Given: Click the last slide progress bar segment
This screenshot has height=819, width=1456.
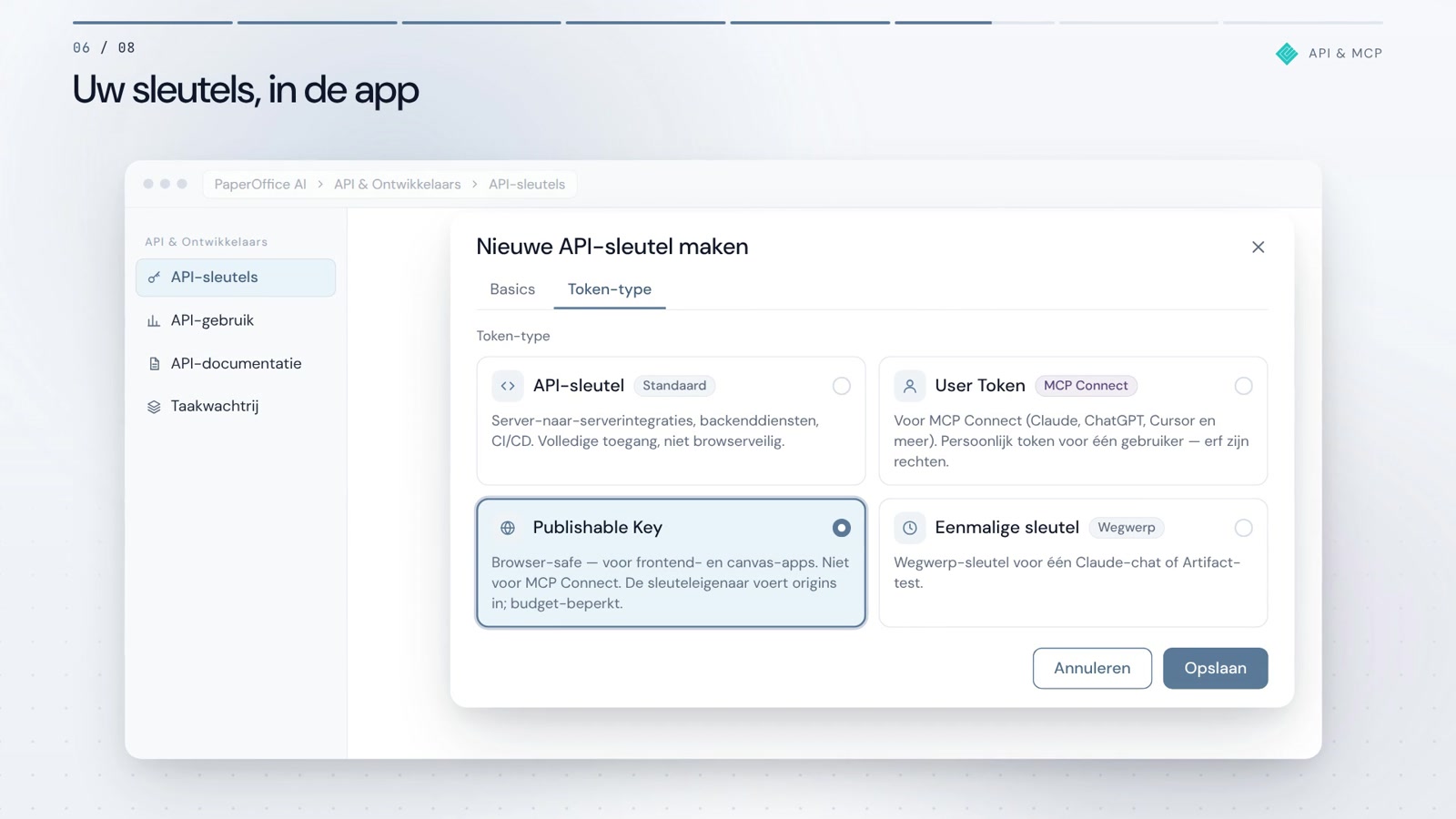Looking at the screenshot, I should pyautogui.click(x=1303, y=22).
